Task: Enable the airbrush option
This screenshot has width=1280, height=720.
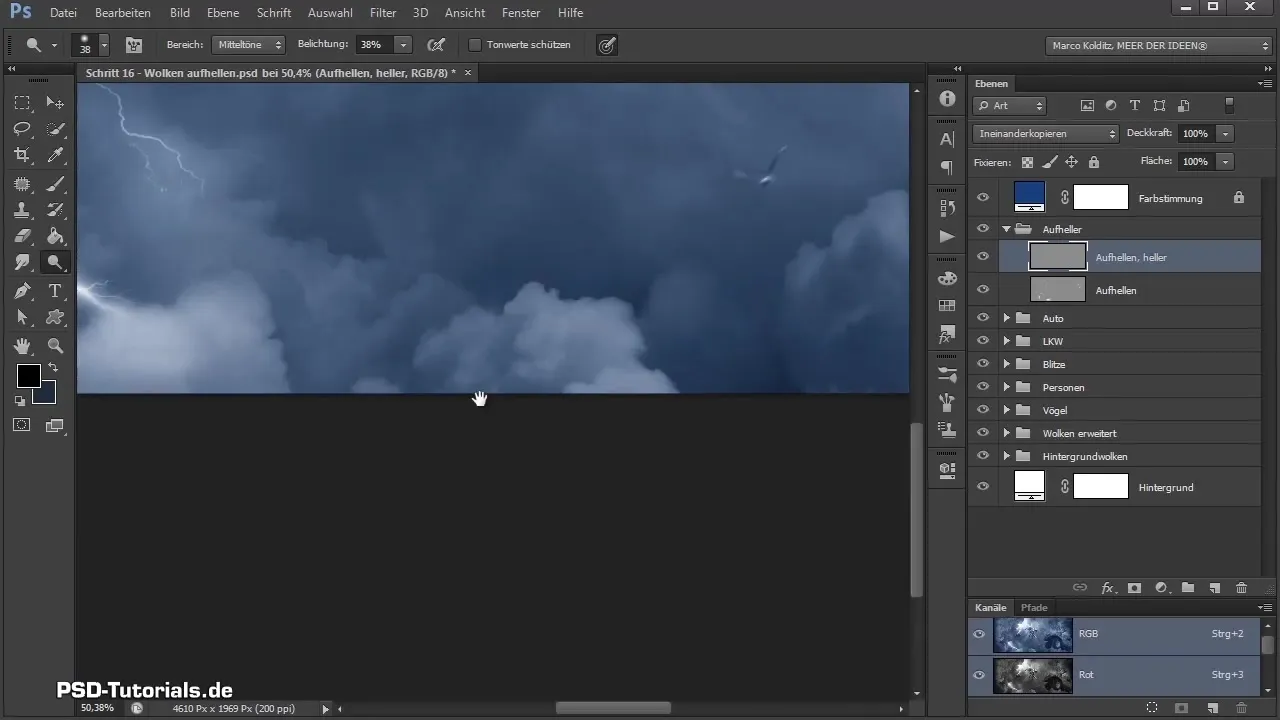Action: tap(435, 45)
